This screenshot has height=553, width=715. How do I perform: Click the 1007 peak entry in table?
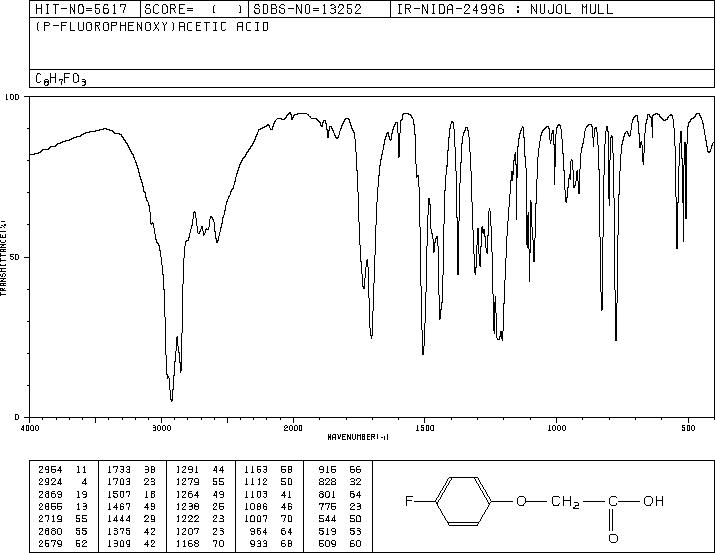269,519
